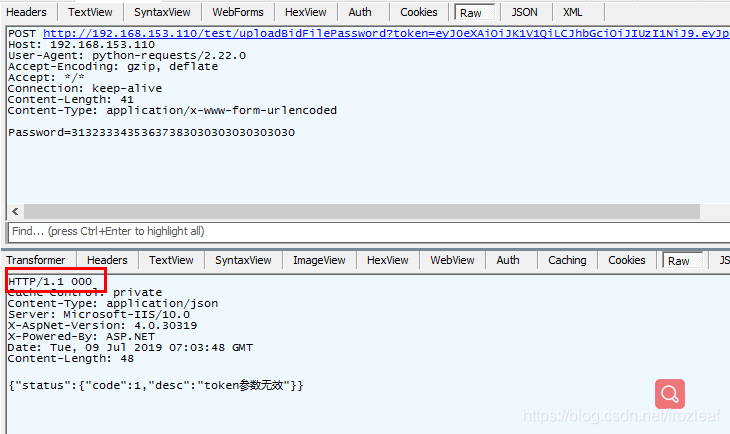
Task: Select the WebForms tab
Action: pos(238,12)
